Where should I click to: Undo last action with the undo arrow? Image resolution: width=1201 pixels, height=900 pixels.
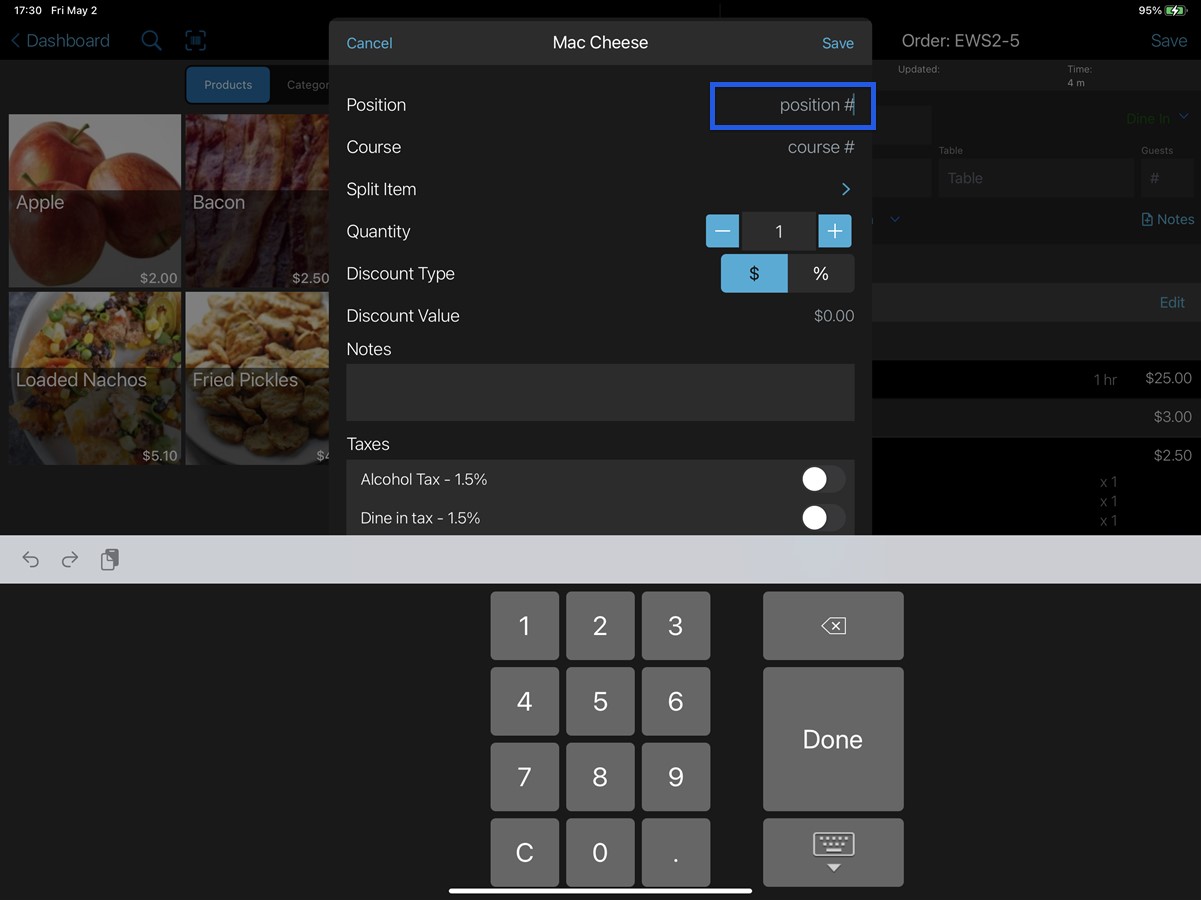pos(30,559)
